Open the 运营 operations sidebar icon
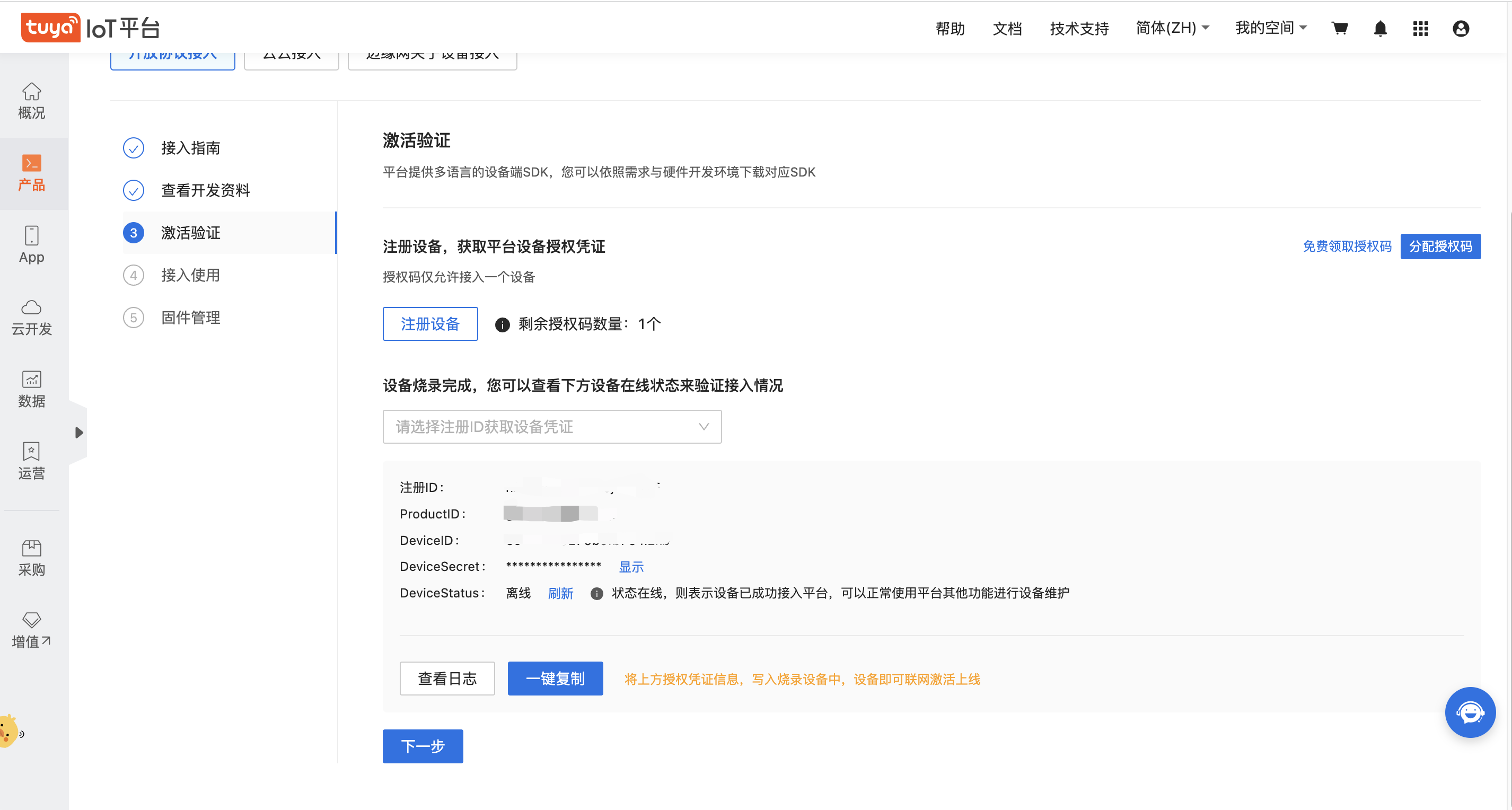The height and width of the screenshot is (810, 1512). pos(32,461)
